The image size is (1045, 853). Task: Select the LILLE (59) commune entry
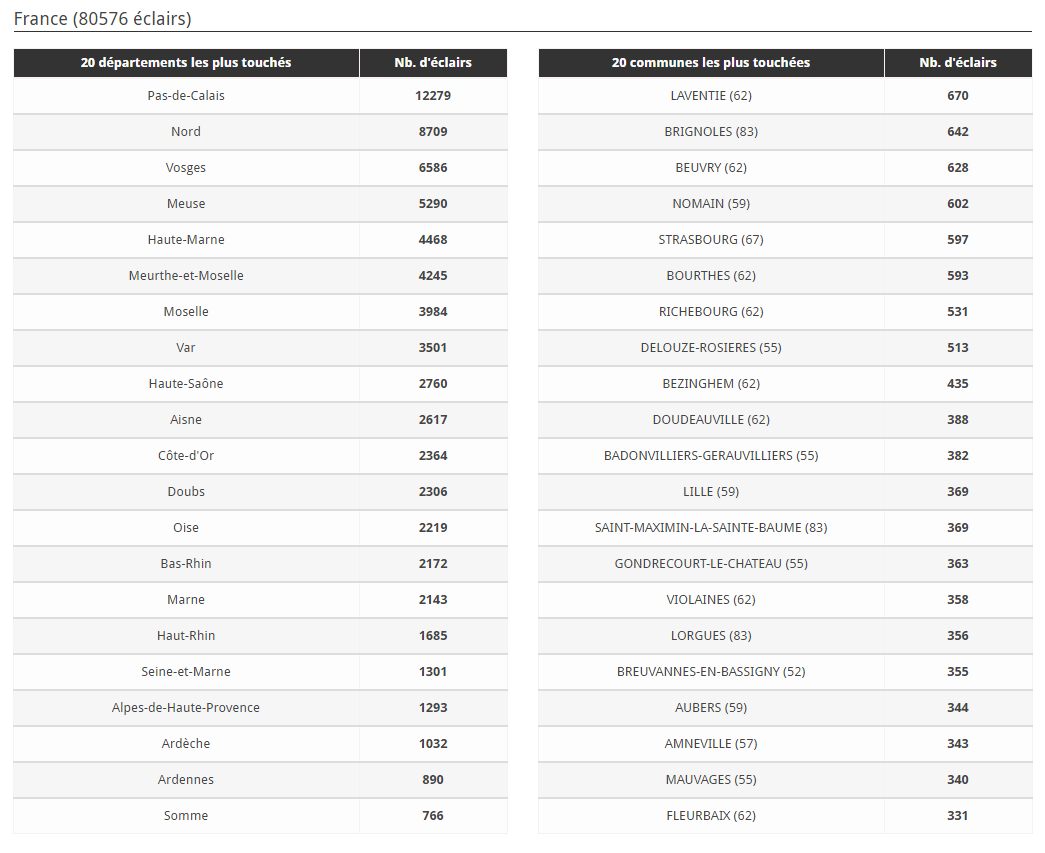(711, 491)
